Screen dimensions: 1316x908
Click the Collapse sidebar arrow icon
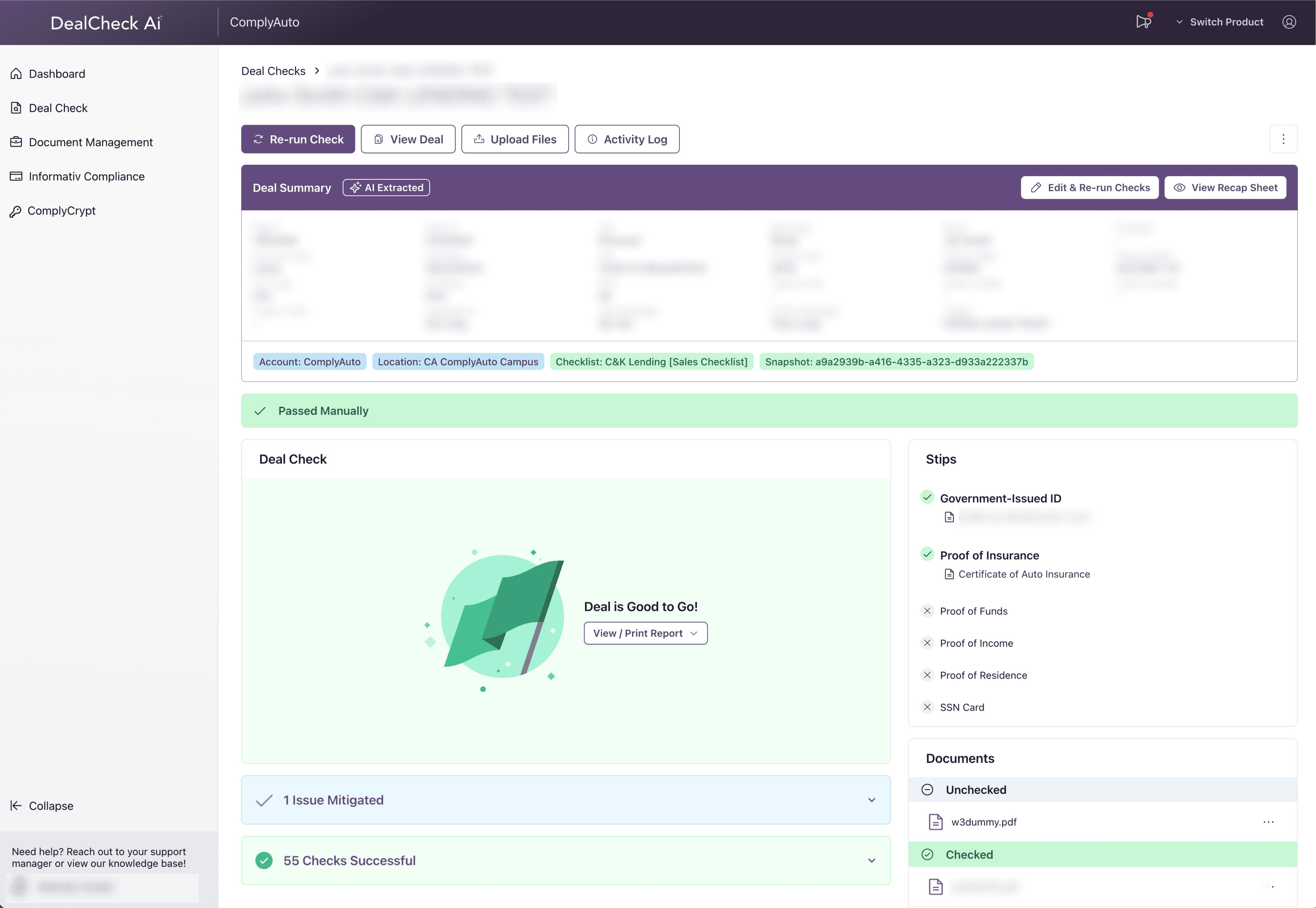coord(16,806)
